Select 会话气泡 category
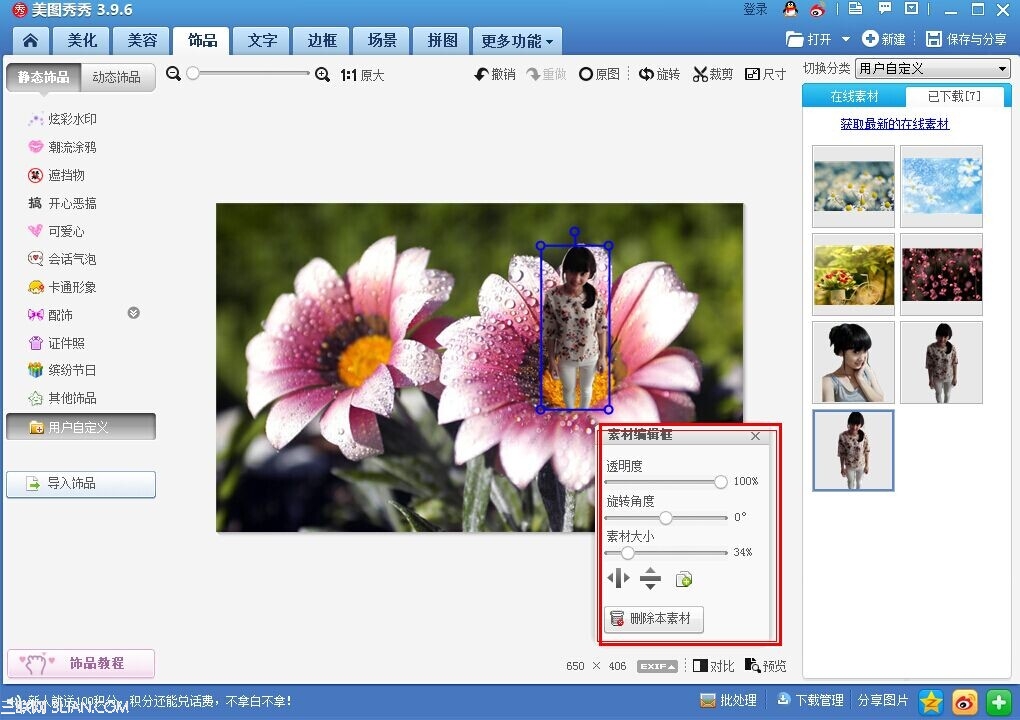The height and width of the screenshot is (720, 1020). click(62, 259)
